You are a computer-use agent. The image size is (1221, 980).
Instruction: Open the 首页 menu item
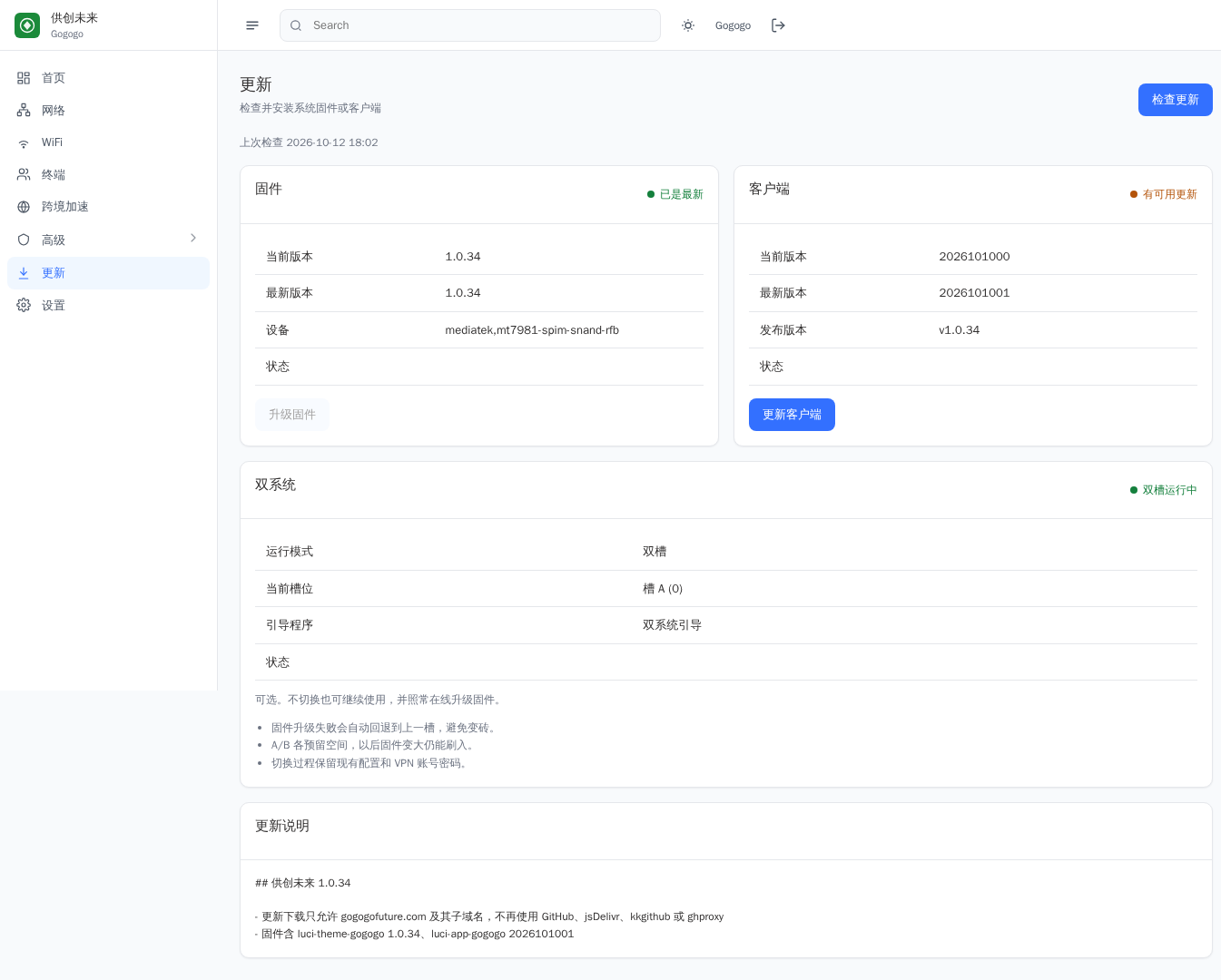[x=108, y=78]
